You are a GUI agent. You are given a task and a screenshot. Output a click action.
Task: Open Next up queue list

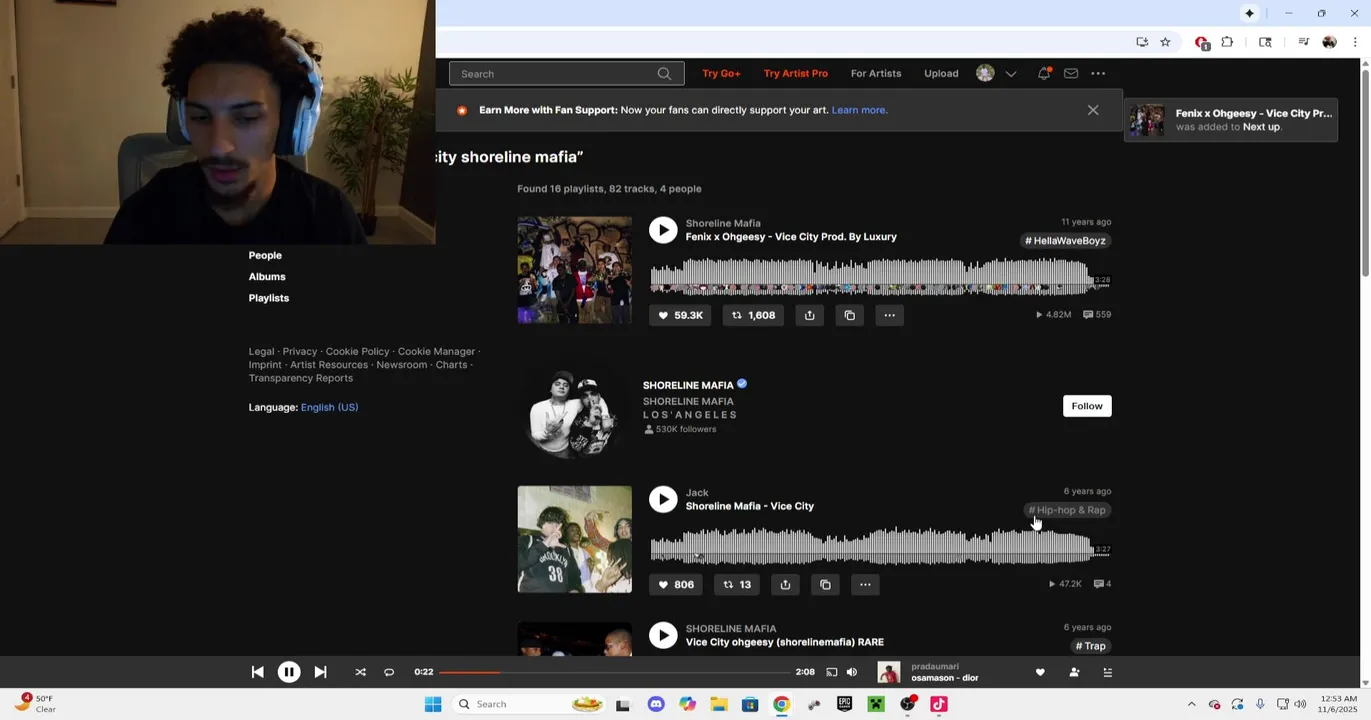pyautogui.click(x=1107, y=673)
